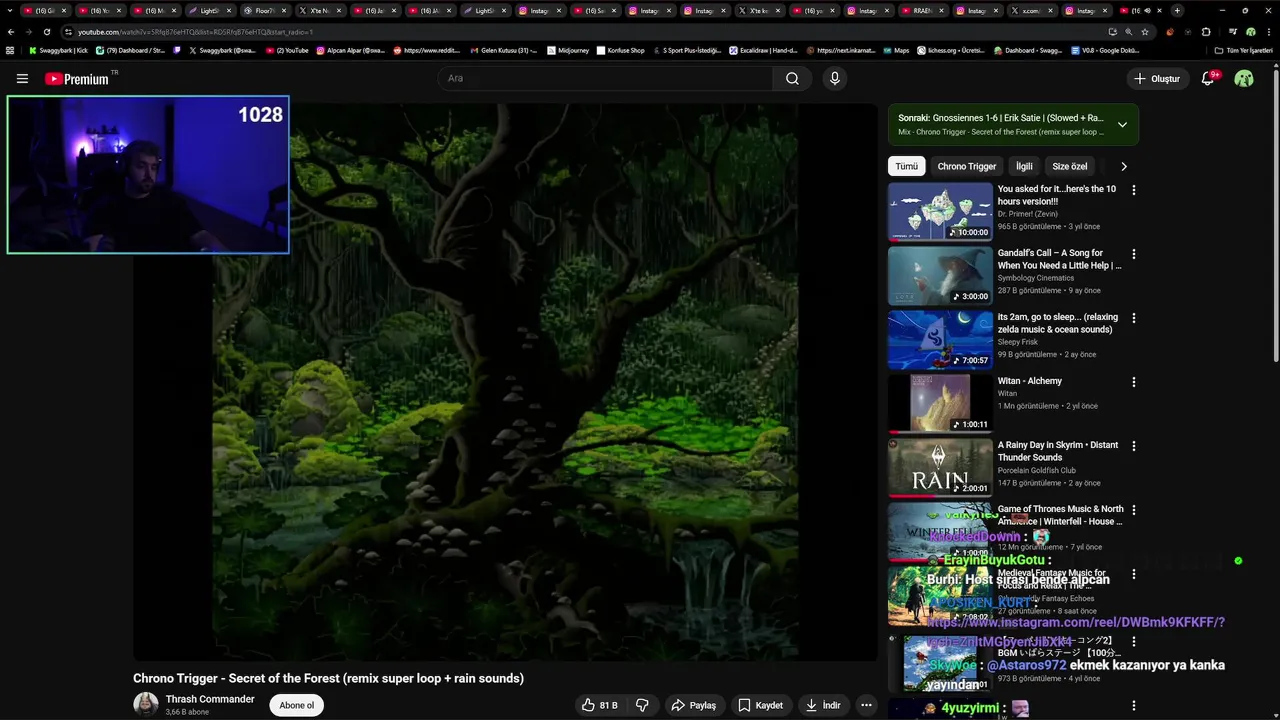Click the youtube.com address bar
Viewport: 1280px width, 720px height.
tap(590, 32)
